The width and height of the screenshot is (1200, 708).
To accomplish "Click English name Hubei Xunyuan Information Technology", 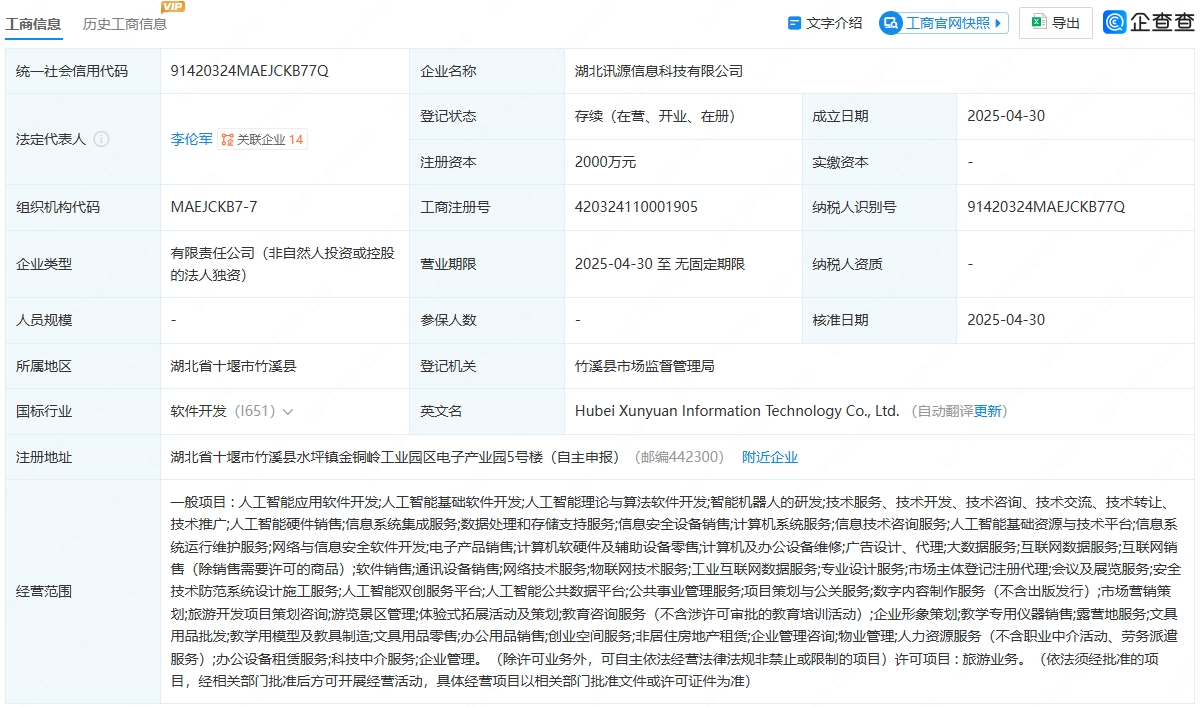I will pos(737,411).
